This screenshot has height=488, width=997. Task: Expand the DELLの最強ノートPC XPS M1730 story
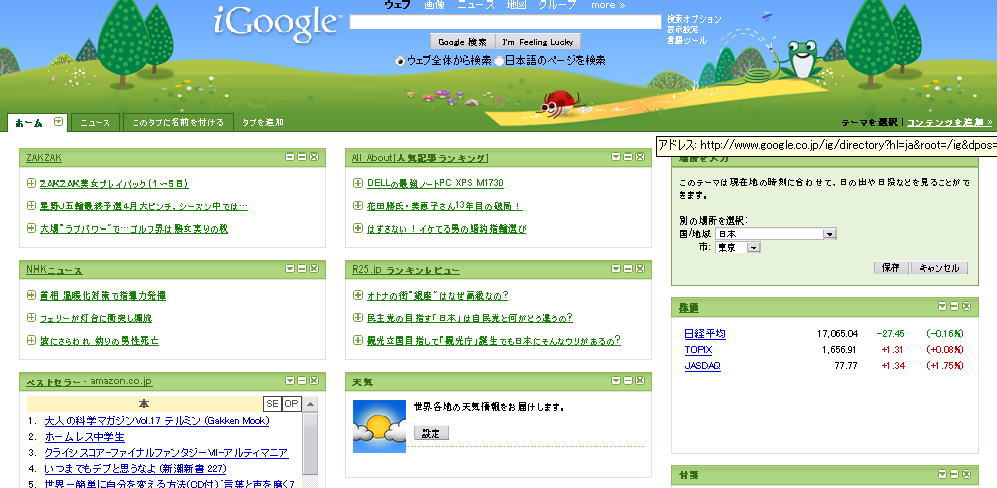point(357,183)
